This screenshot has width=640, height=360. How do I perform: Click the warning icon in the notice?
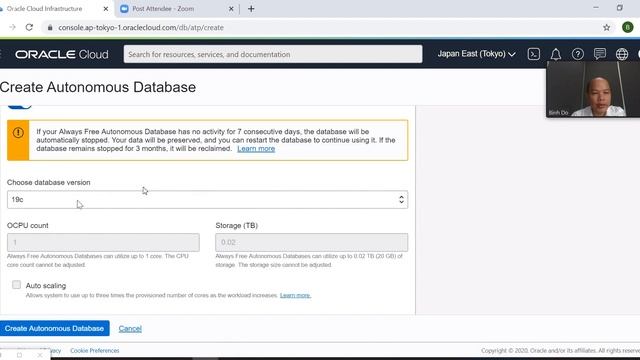pos(18,133)
